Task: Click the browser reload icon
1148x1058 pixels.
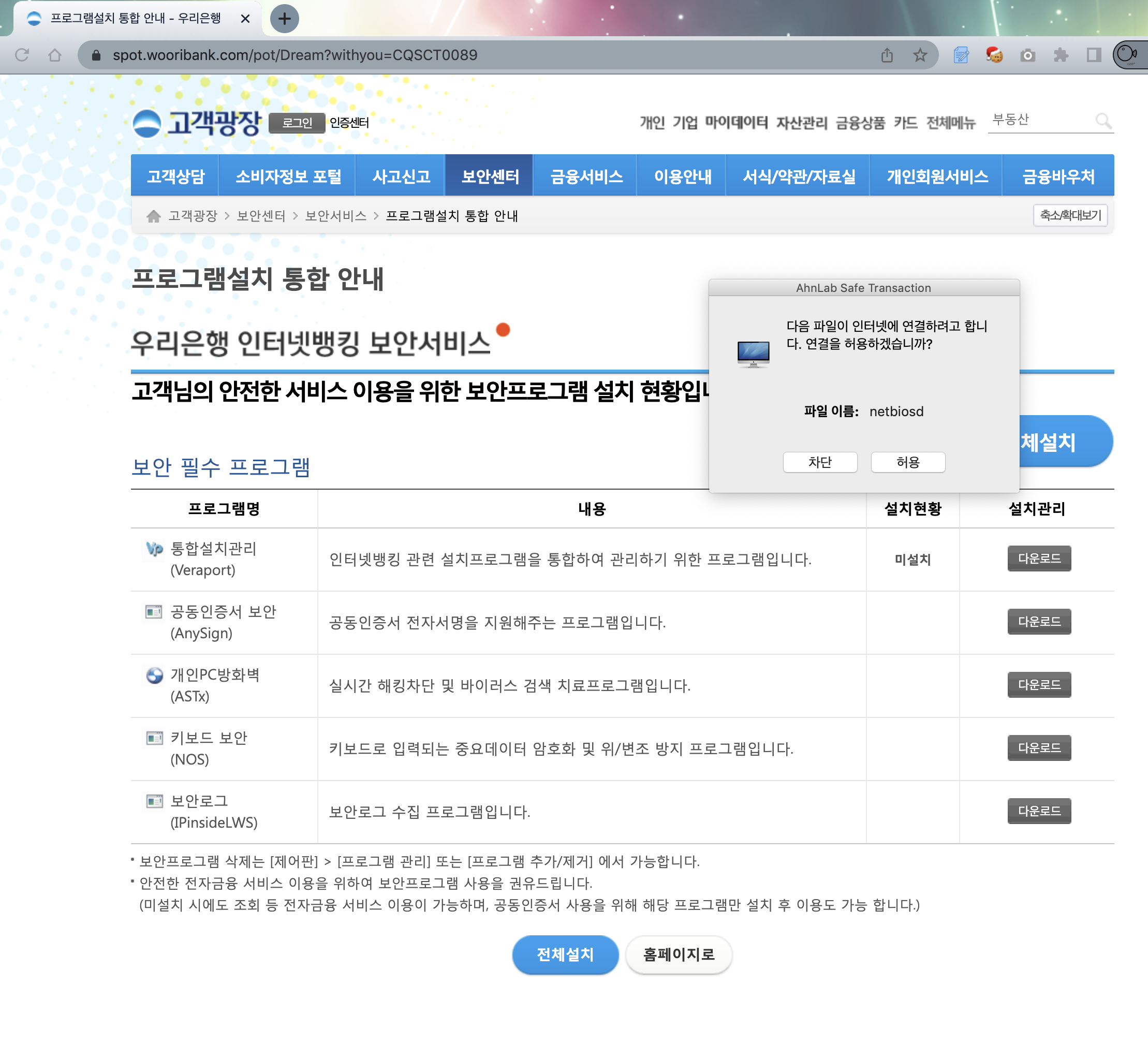Action: click(22, 55)
